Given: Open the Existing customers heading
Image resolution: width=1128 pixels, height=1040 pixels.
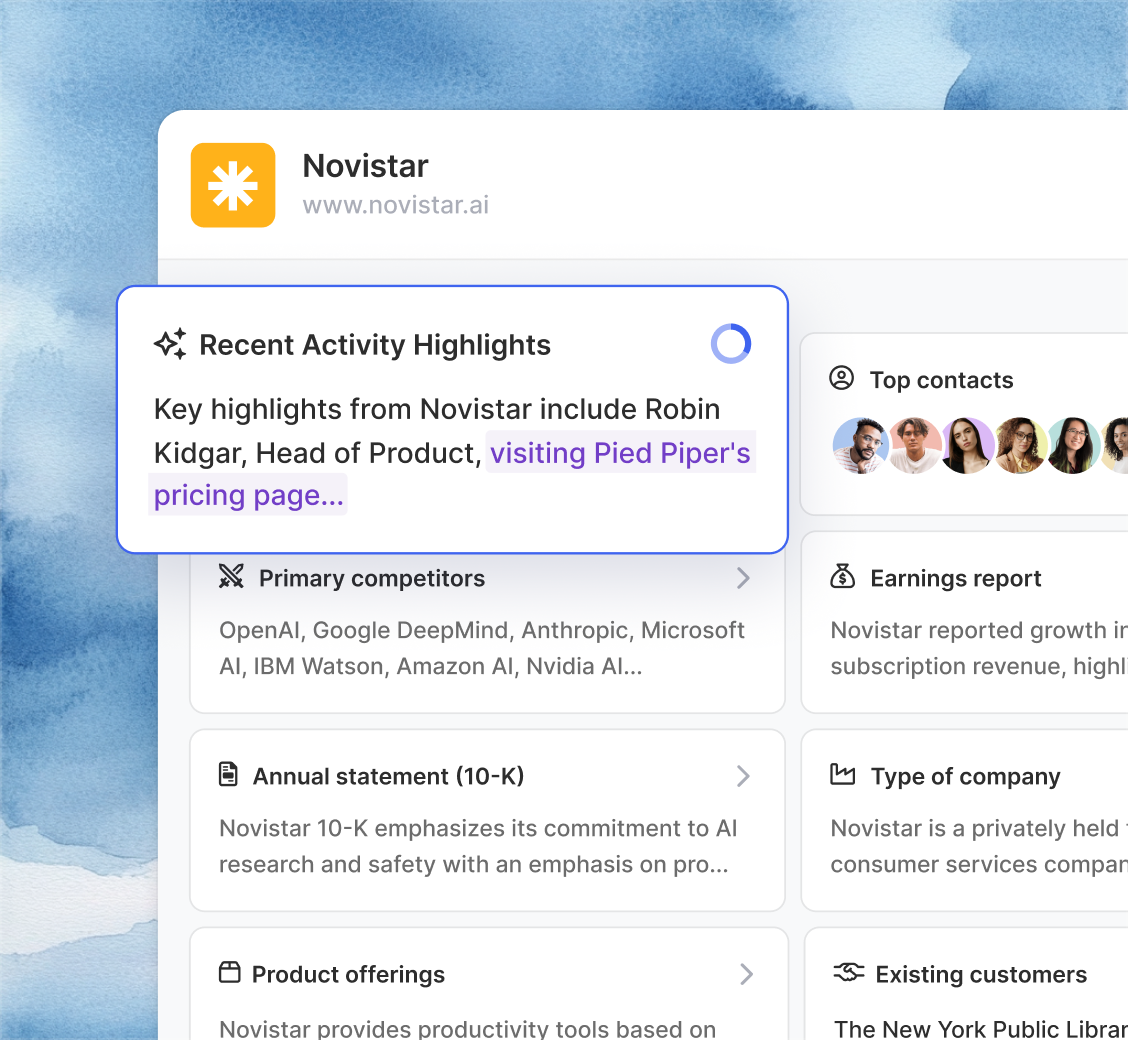Looking at the screenshot, I should [x=981, y=975].
